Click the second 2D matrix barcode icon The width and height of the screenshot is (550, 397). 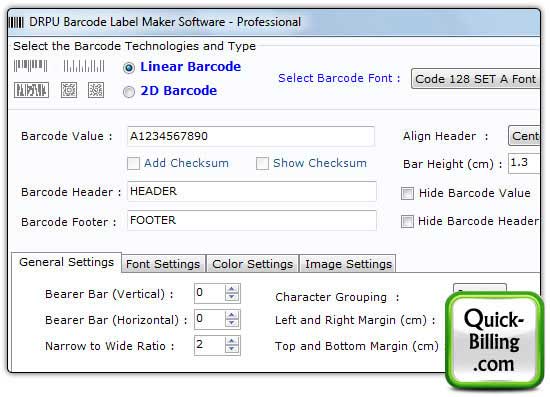(x=96, y=90)
